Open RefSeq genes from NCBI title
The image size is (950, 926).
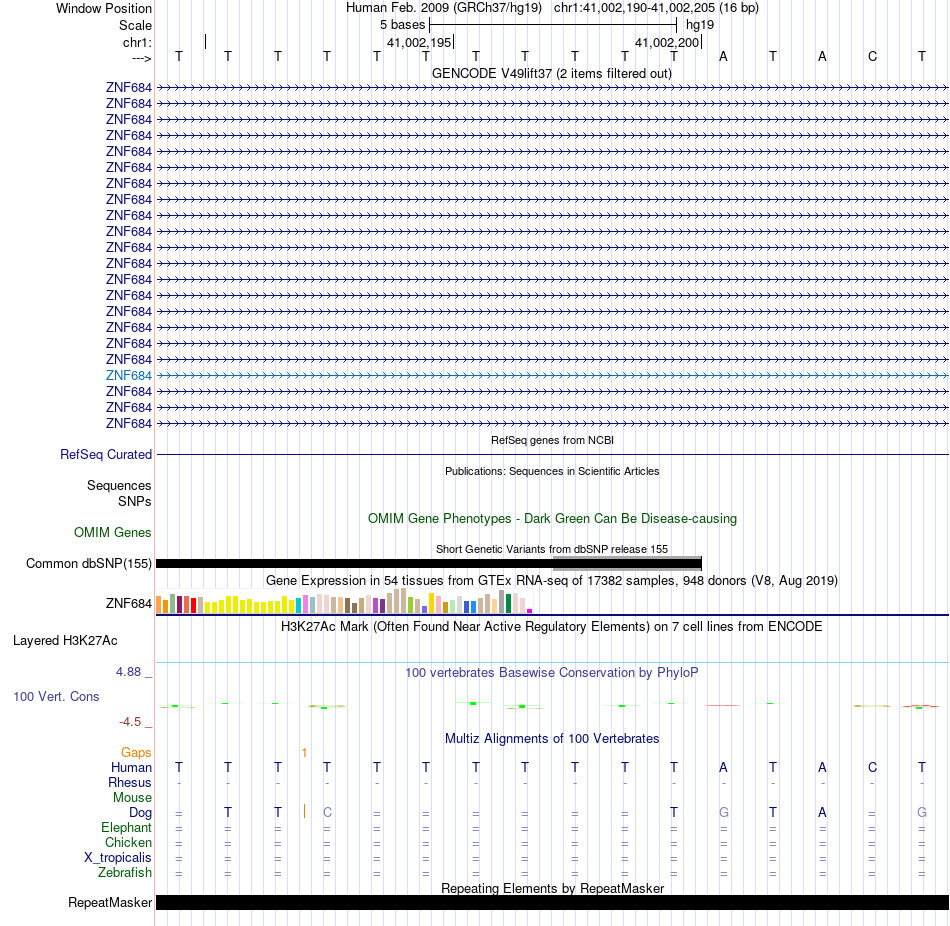[552, 440]
